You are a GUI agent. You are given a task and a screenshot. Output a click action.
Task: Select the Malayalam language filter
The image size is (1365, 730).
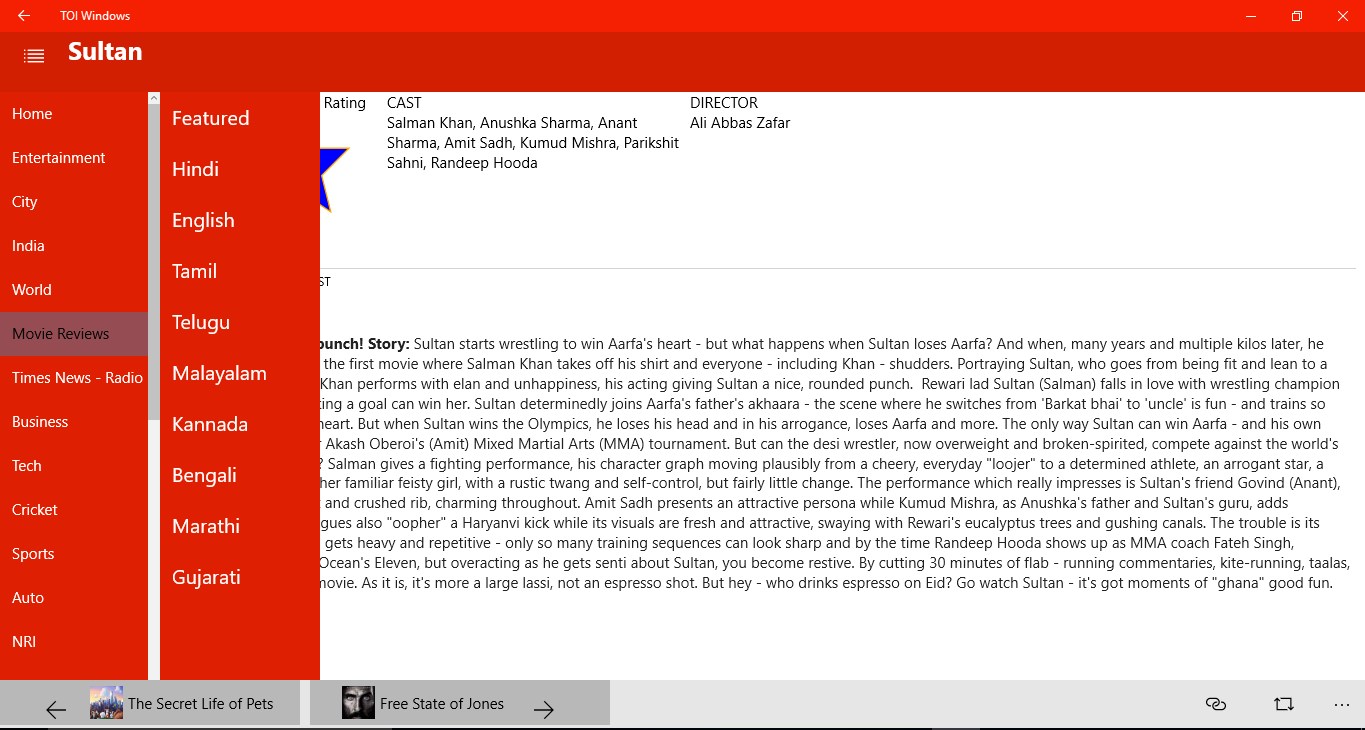coord(219,373)
